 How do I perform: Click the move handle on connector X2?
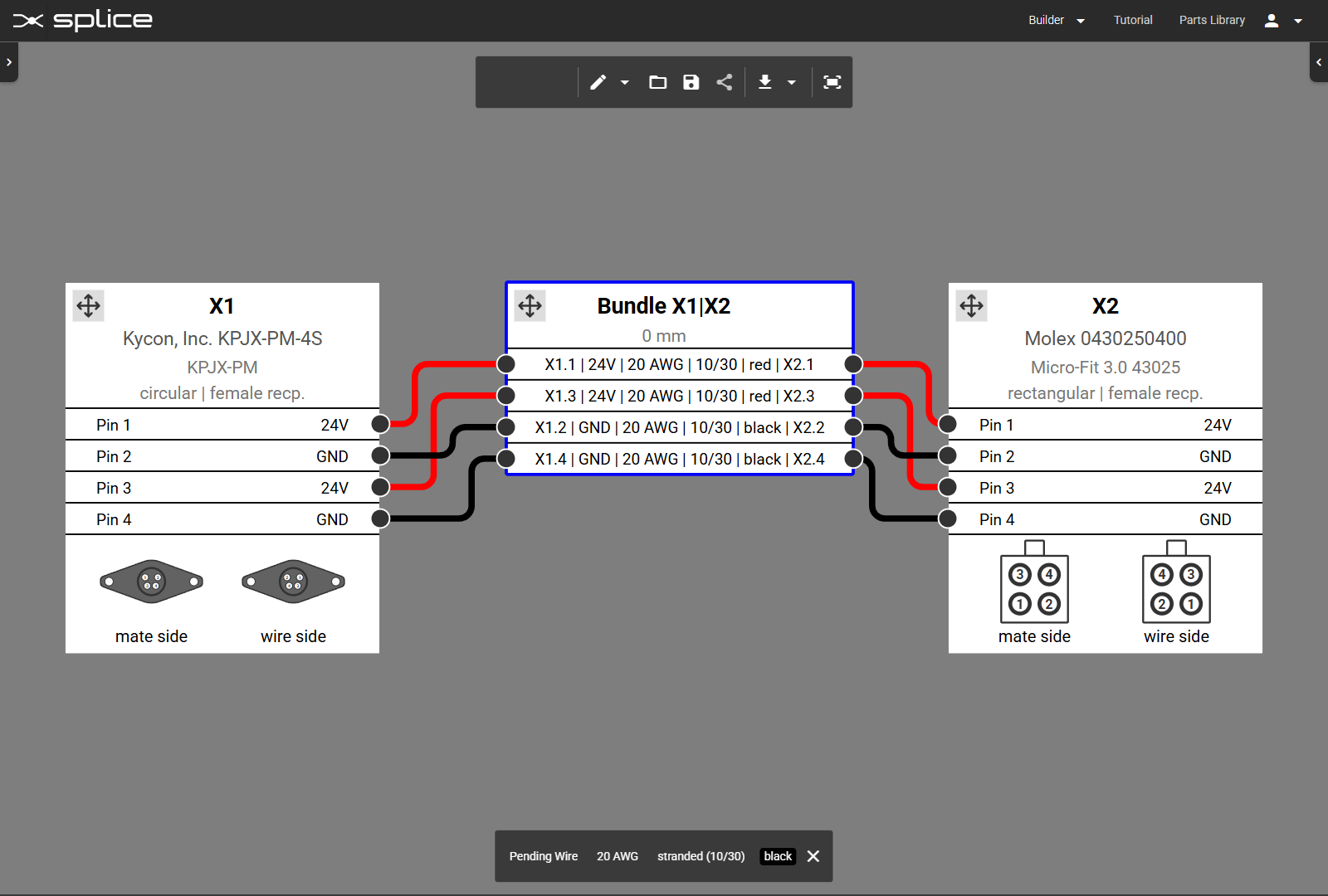click(971, 305)
